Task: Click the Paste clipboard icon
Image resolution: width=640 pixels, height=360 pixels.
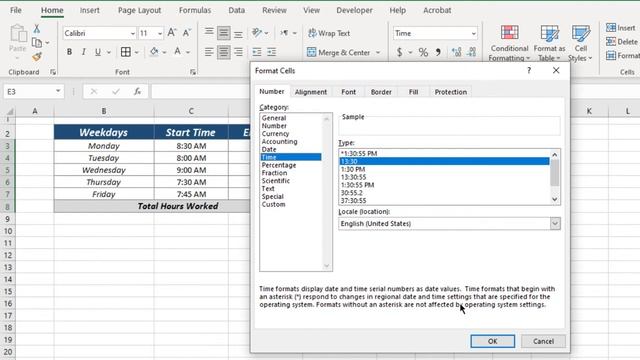Action: point(18,34)
